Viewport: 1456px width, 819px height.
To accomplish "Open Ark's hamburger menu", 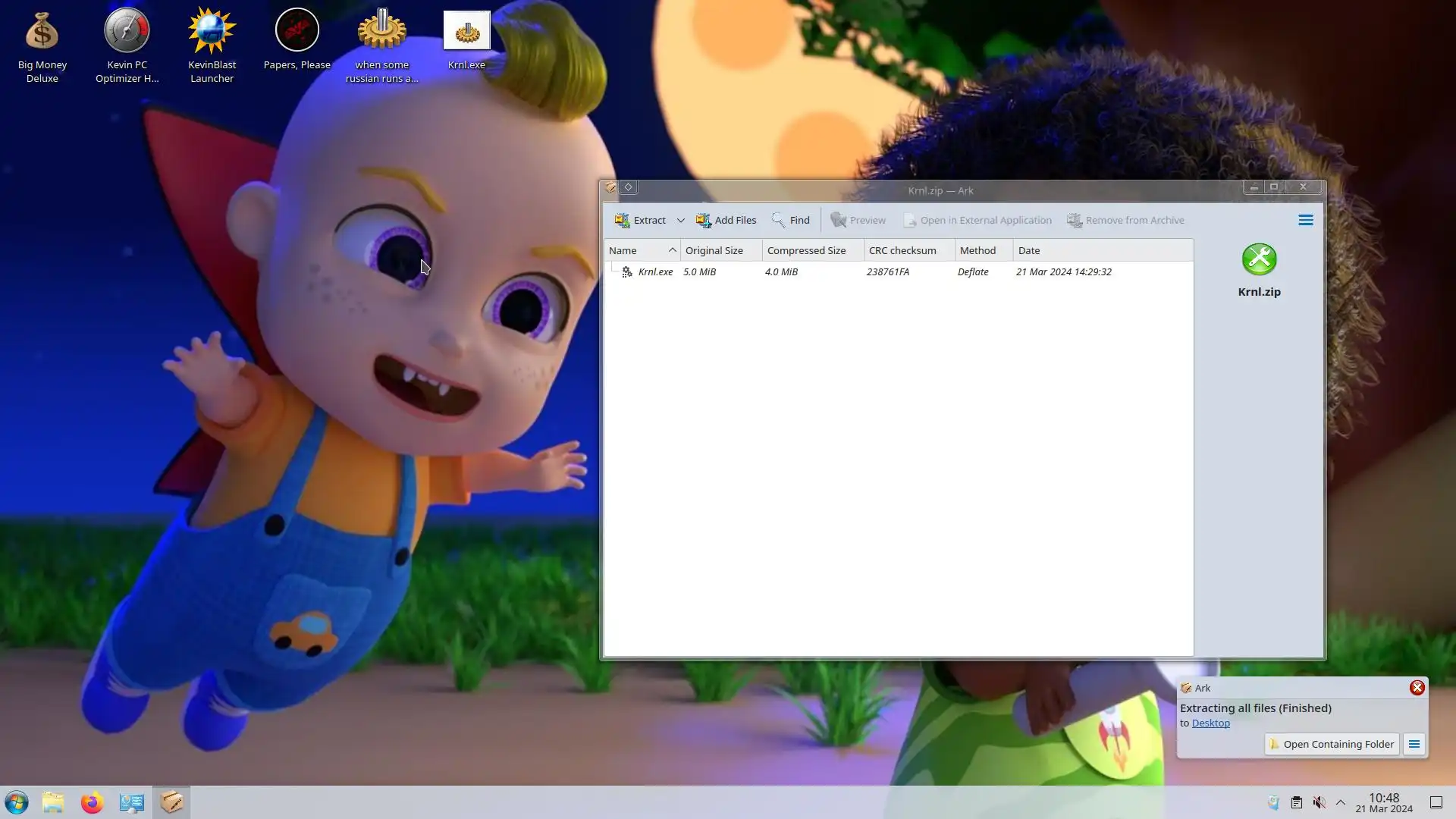I will click(1305, 220).
